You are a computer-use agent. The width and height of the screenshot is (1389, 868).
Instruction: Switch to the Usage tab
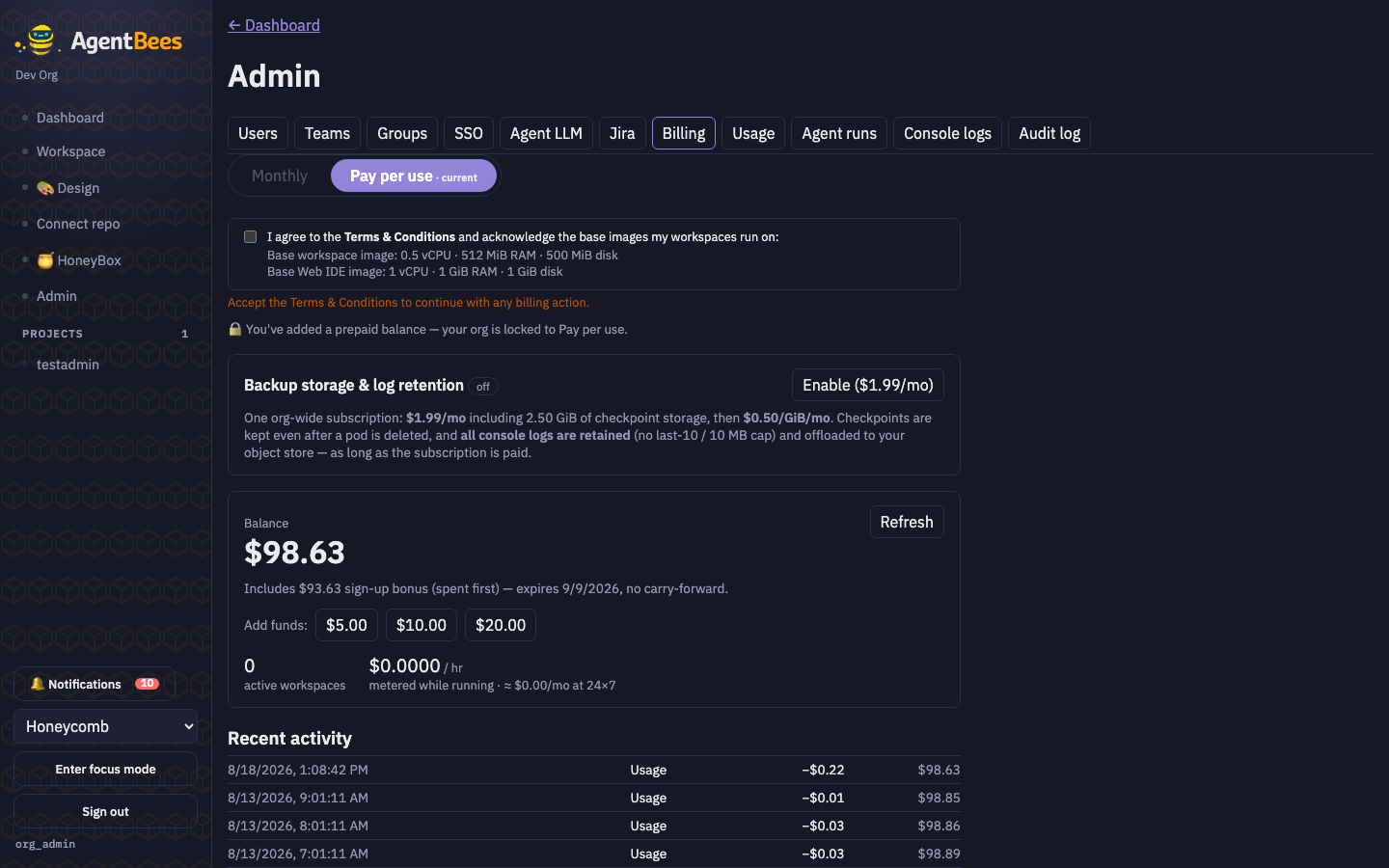(x=753, y=133)
